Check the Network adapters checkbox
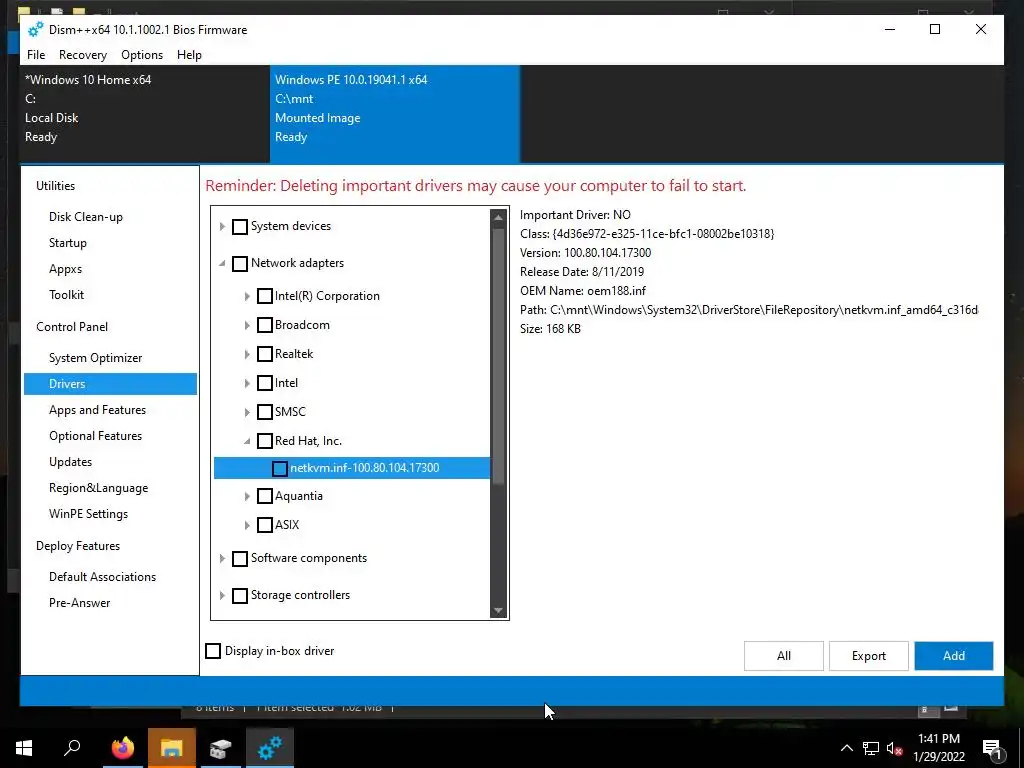1024x768 pixels. coord(240,264)
